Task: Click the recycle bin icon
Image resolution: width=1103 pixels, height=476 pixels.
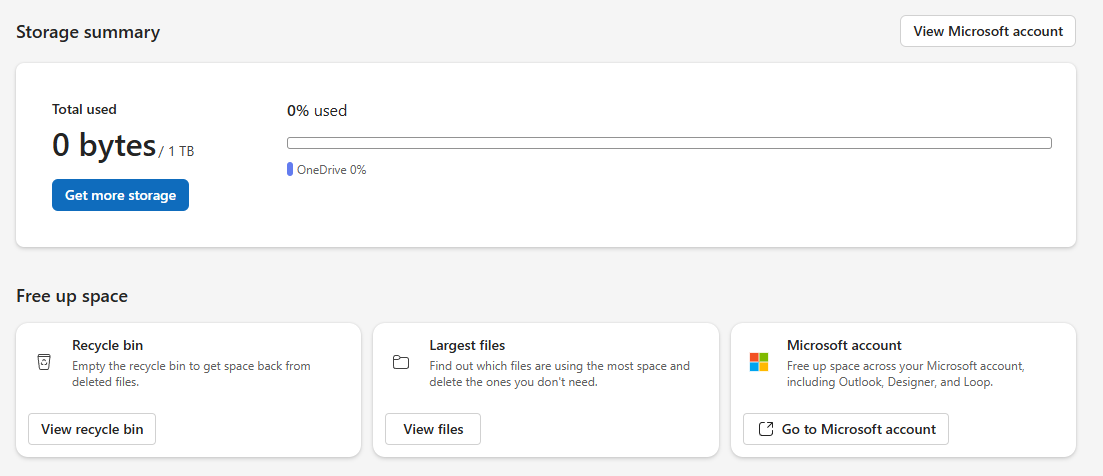Action: click(x=44, y=362)
